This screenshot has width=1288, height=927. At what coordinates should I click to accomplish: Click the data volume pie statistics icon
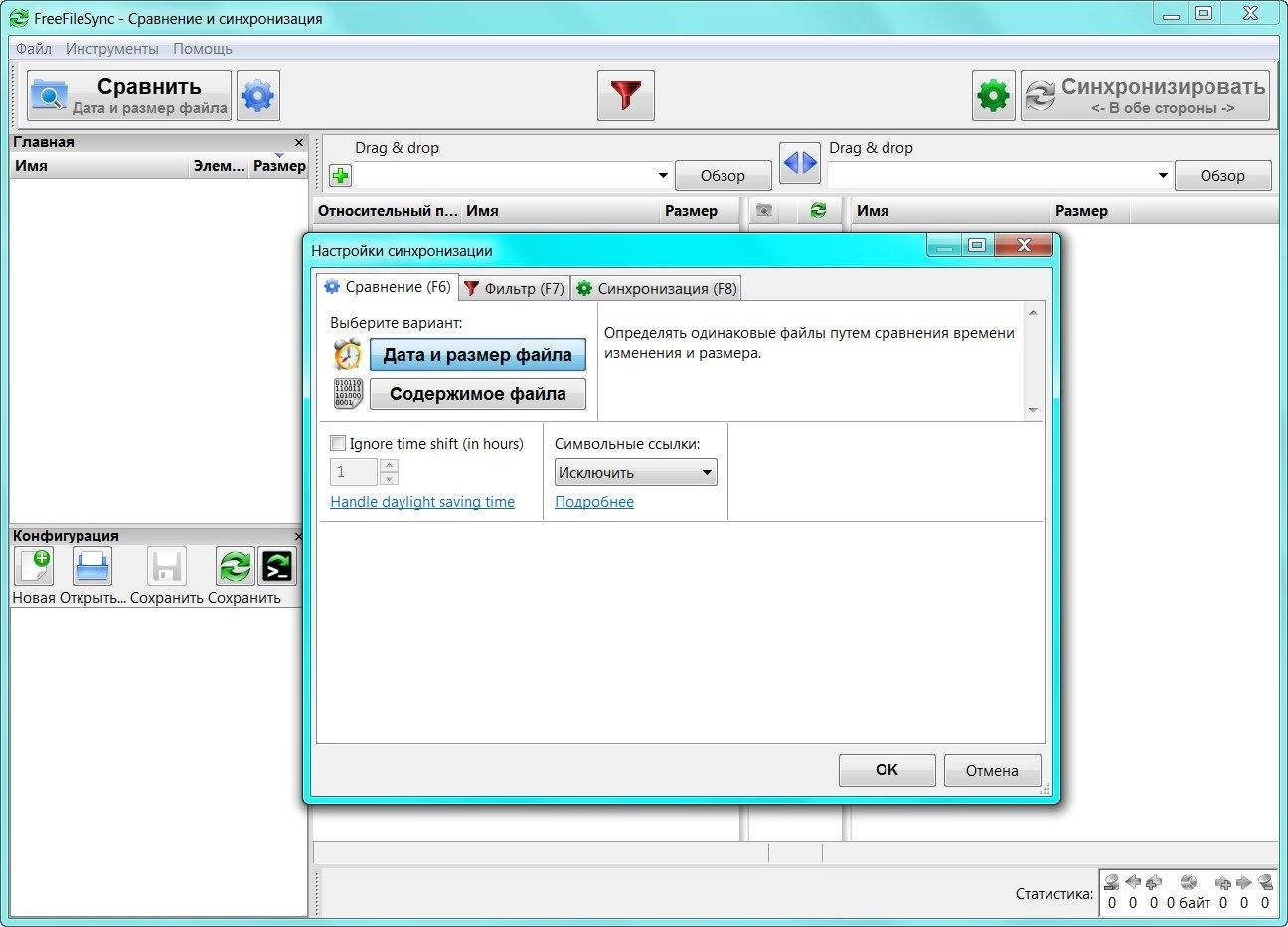pyautogui.click(x=1188, y=882)
